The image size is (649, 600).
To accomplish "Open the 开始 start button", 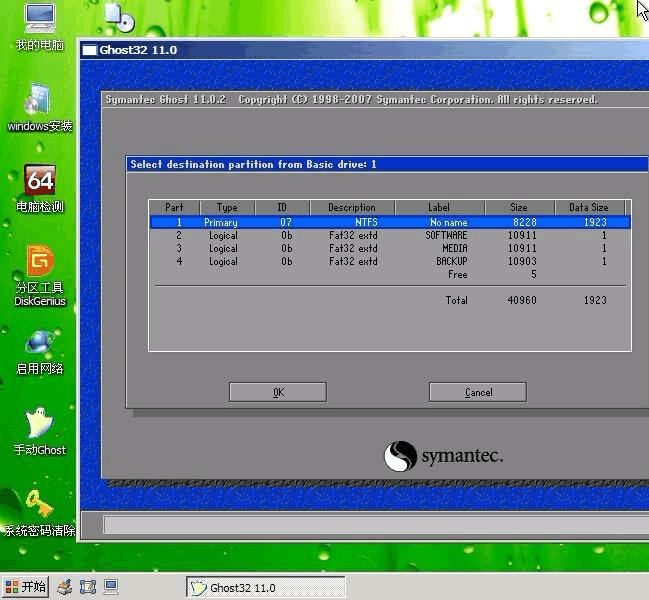I will 25,587.
